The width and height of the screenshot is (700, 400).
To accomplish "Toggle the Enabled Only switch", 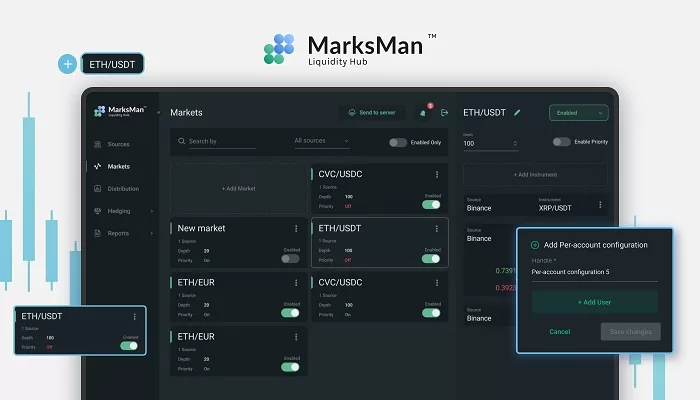I will tap(398, 142).
